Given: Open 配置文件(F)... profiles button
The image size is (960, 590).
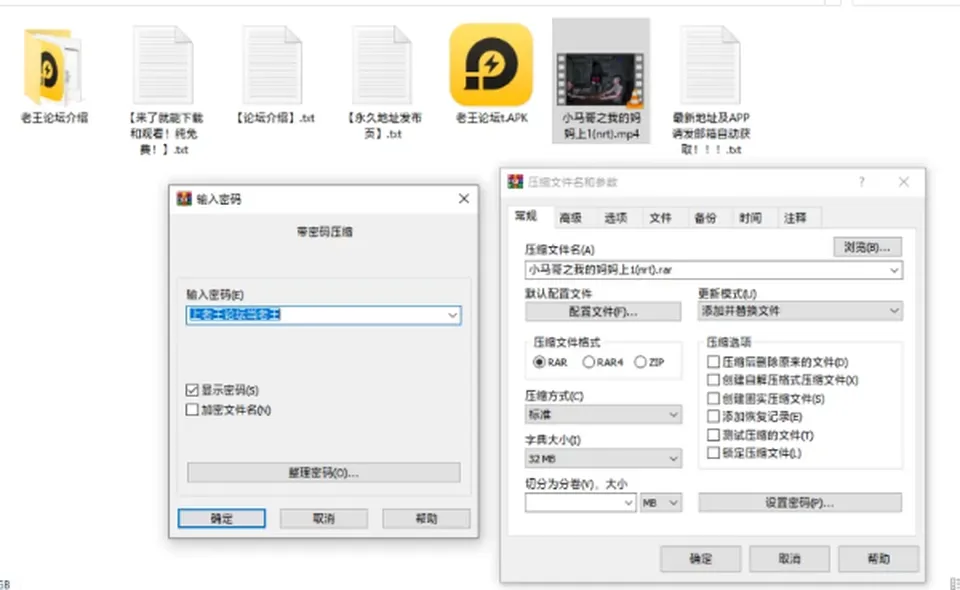Looking at the screenshot, I should (603, 312).
